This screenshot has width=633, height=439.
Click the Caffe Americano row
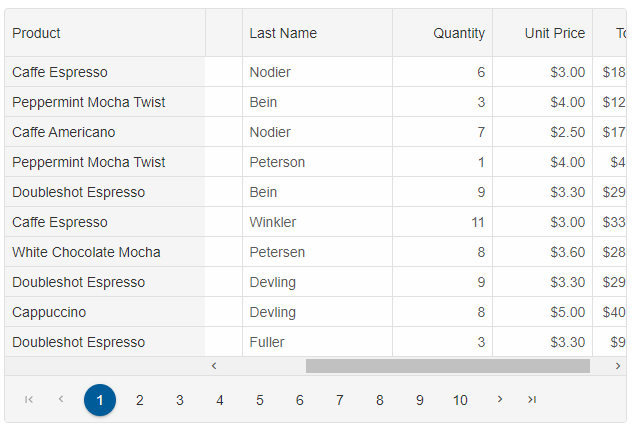pos(64,132)
